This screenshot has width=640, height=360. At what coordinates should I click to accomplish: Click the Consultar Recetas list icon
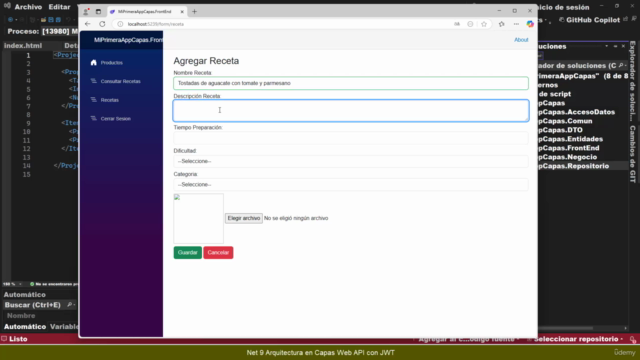(93, 81)
